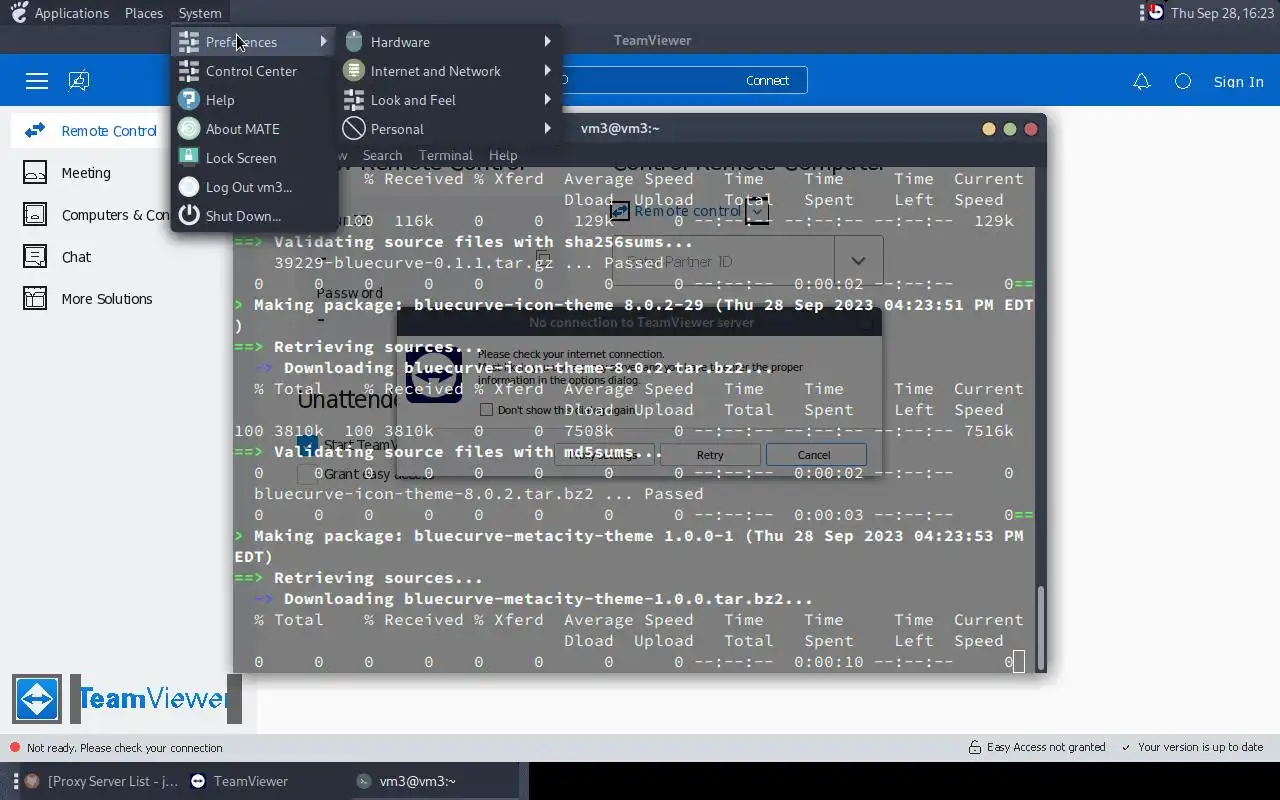Click the Shut Down power icon
1280x800 pixels.
189,216
